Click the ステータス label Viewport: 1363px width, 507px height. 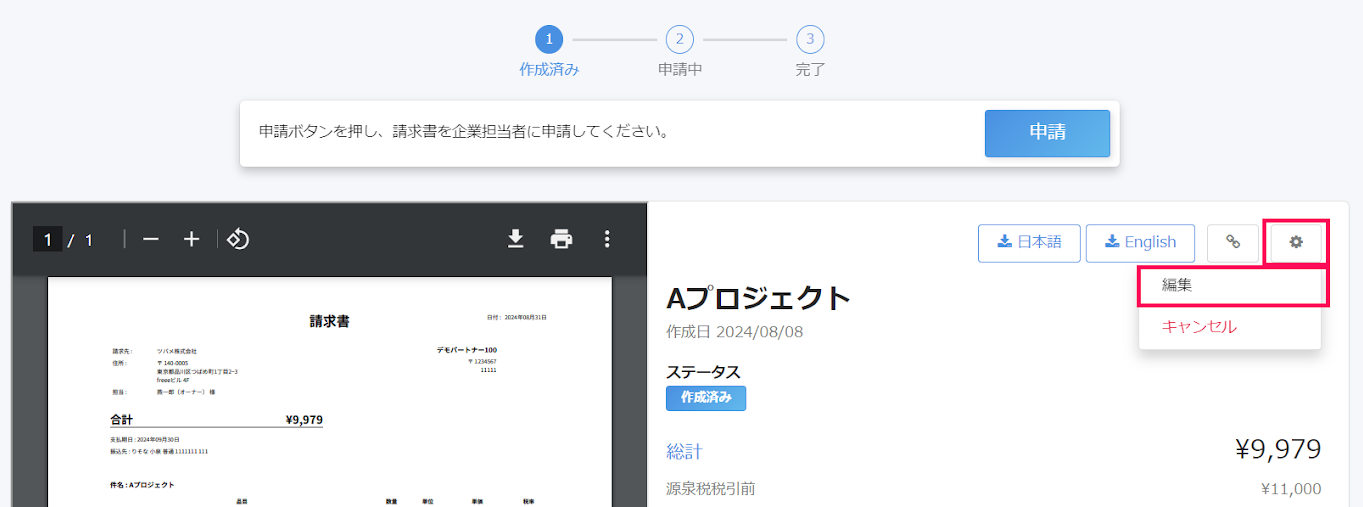(704, 372)
